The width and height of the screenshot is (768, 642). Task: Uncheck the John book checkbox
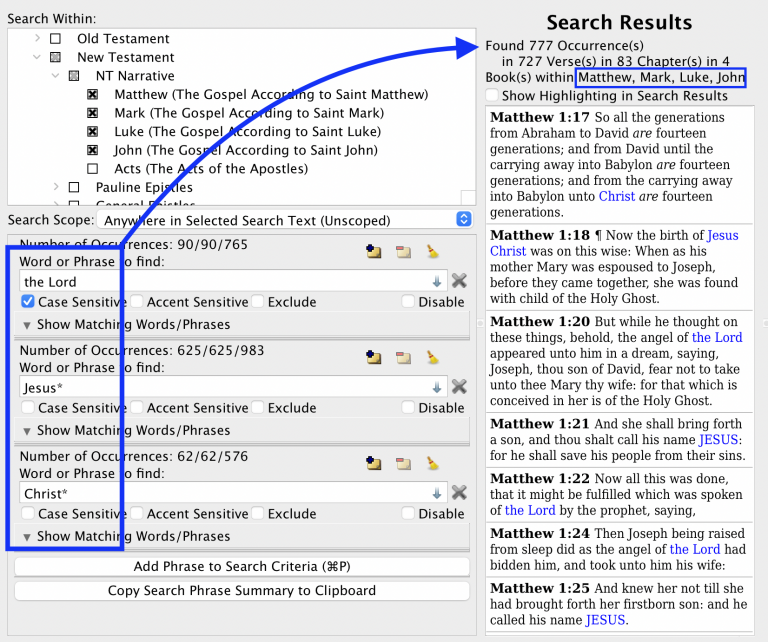(x=93, y=150)
